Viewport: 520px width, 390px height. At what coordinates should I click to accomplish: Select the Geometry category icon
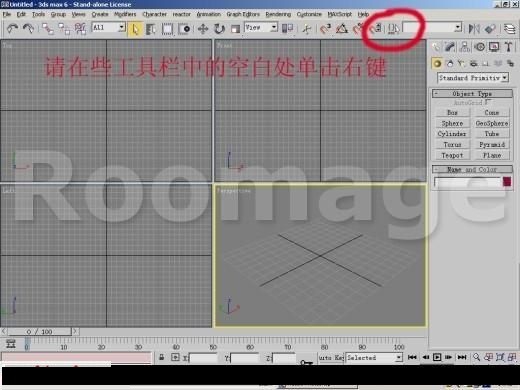[x=437, y=63]
